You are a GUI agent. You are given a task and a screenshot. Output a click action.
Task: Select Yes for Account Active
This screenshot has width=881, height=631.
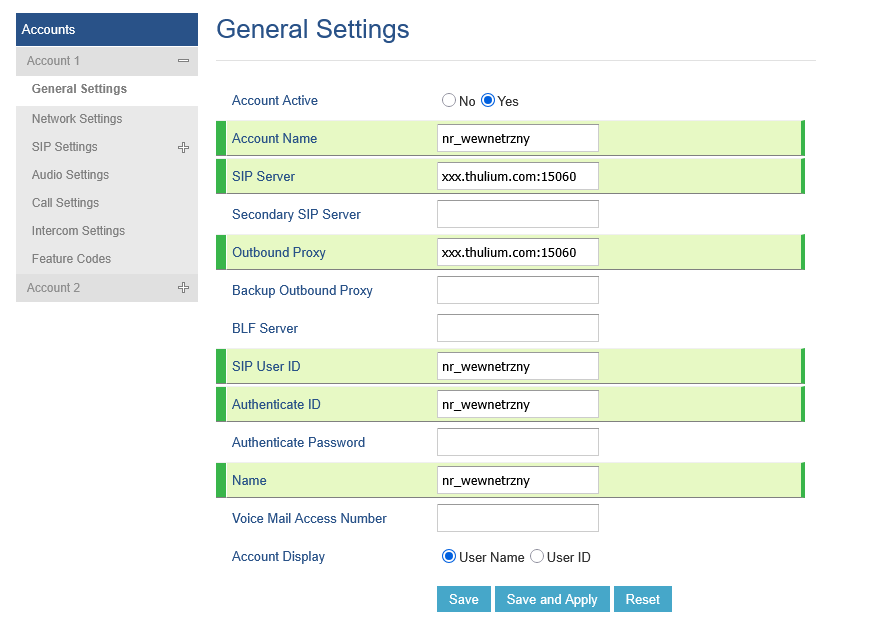(x=488, y=101)
